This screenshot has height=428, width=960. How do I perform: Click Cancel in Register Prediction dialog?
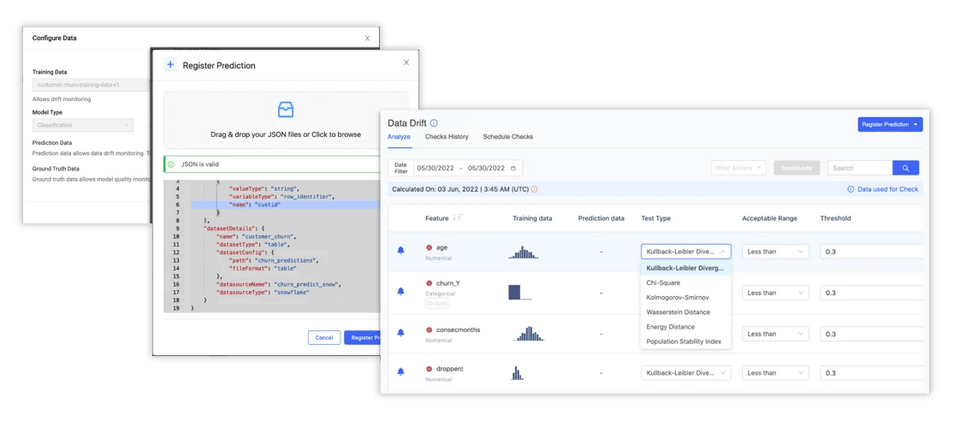(x=324, y=337)
